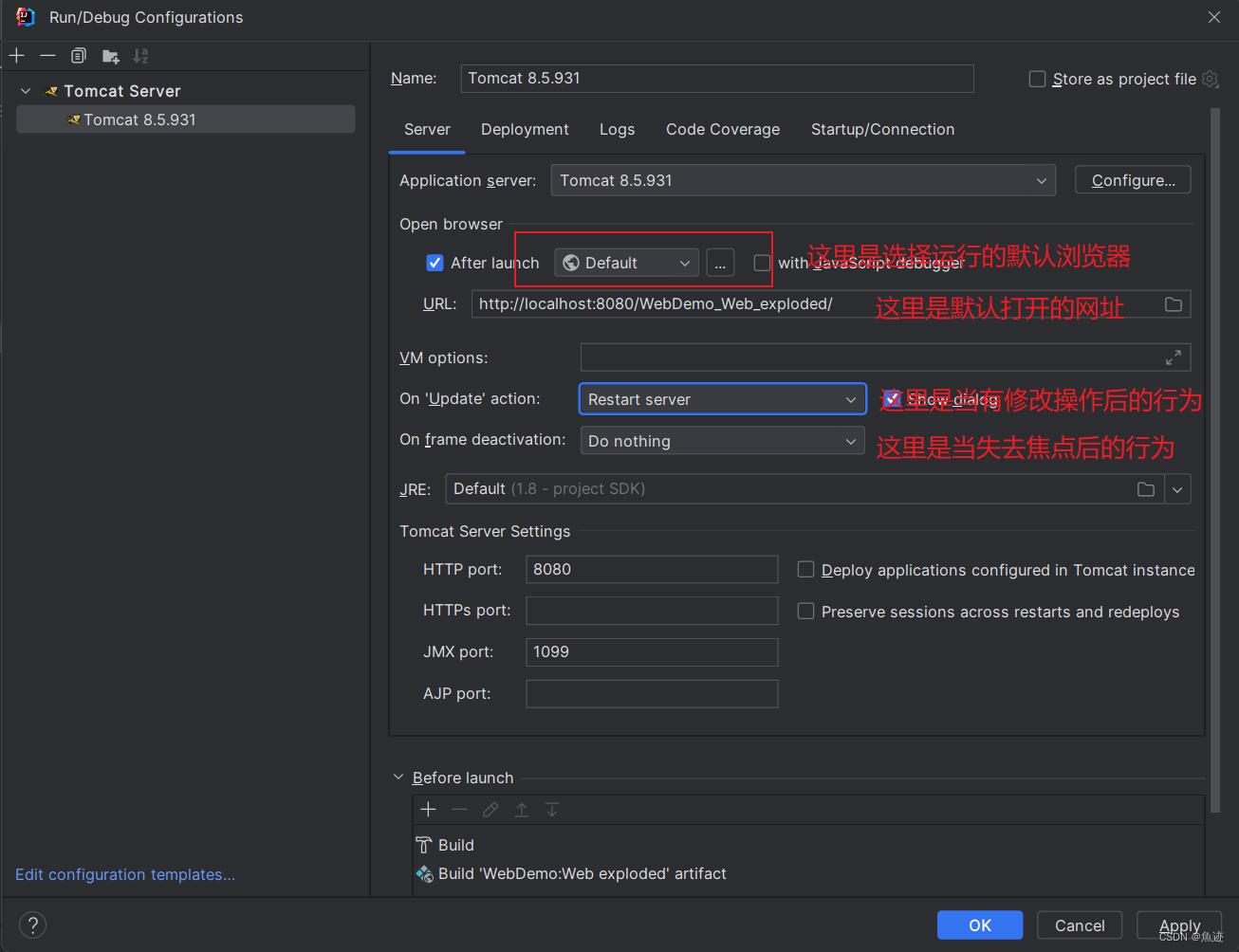
Task: Enable the with JavaScript debugger checkbox
Action: point(762,263)
